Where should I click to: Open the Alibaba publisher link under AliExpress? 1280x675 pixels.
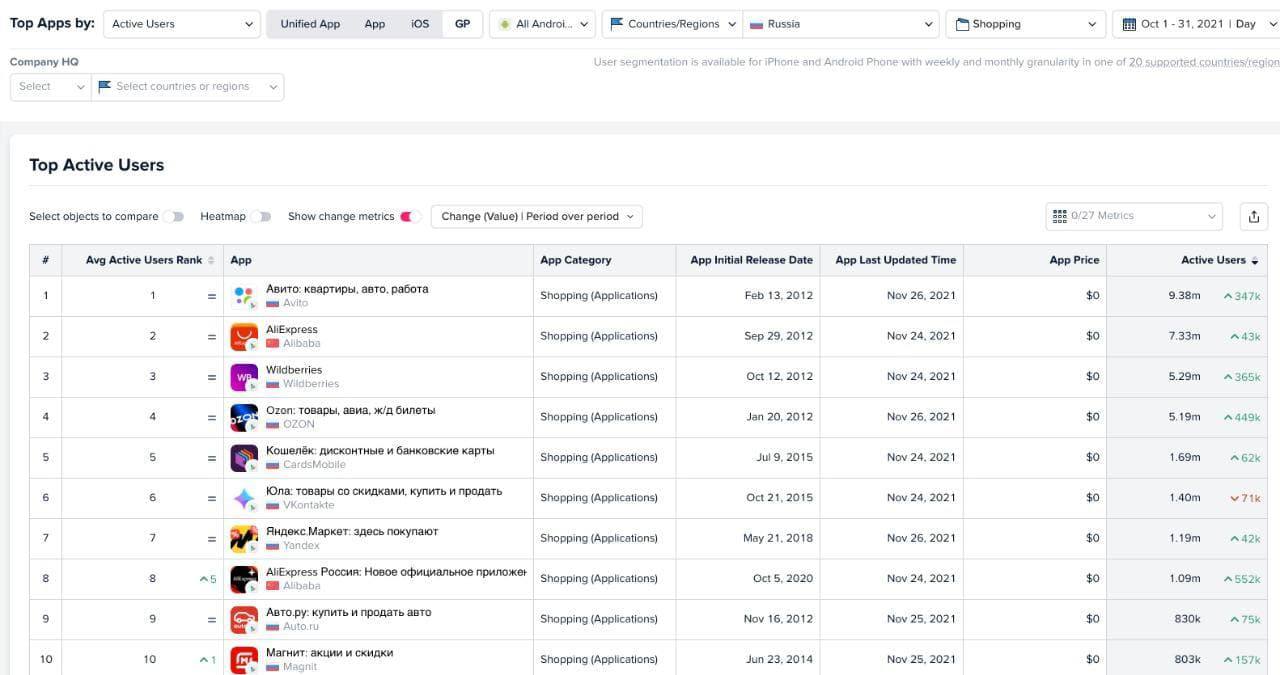[x=302, y=344]
